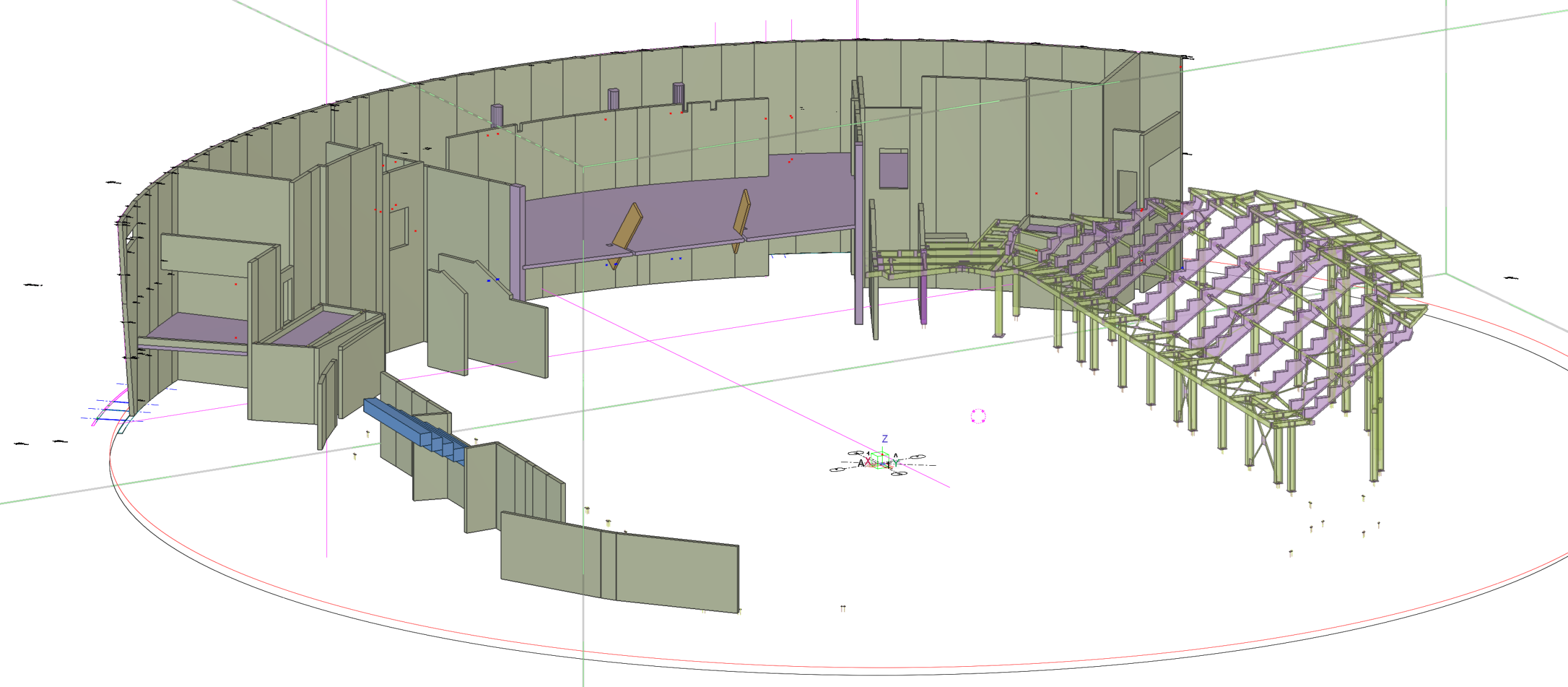Select the freestanding curved wall panel in front
Screen dimensions: 1568x687
pos(620,562)
